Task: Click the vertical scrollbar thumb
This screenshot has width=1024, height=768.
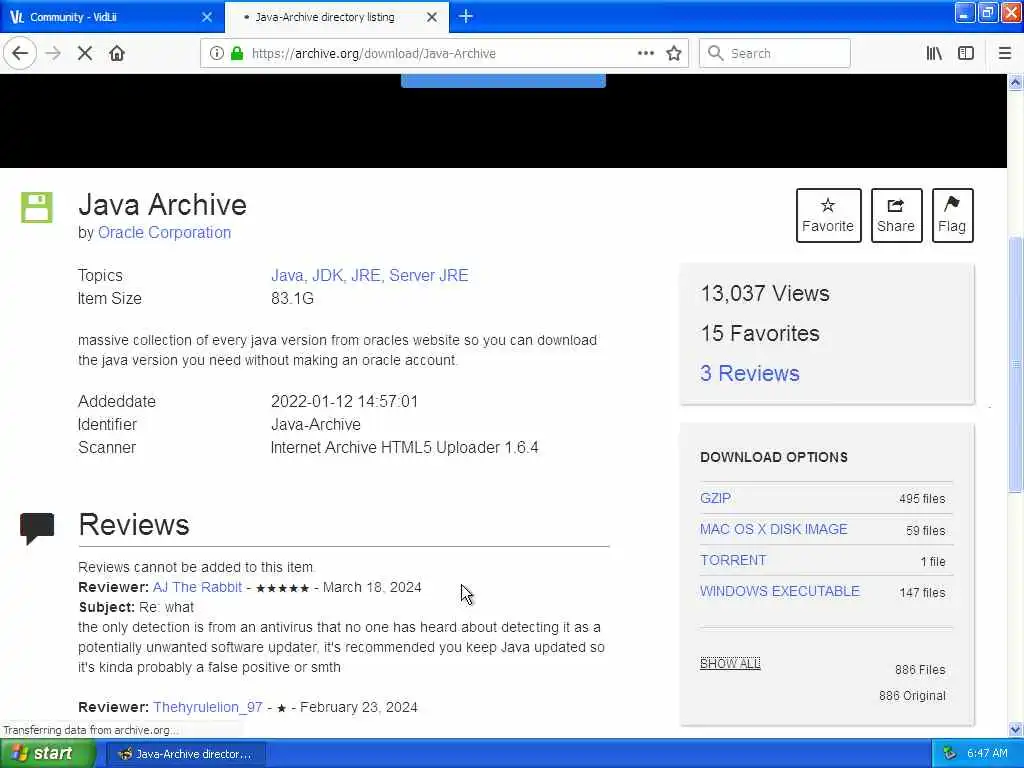Action: pos(1015,364)
